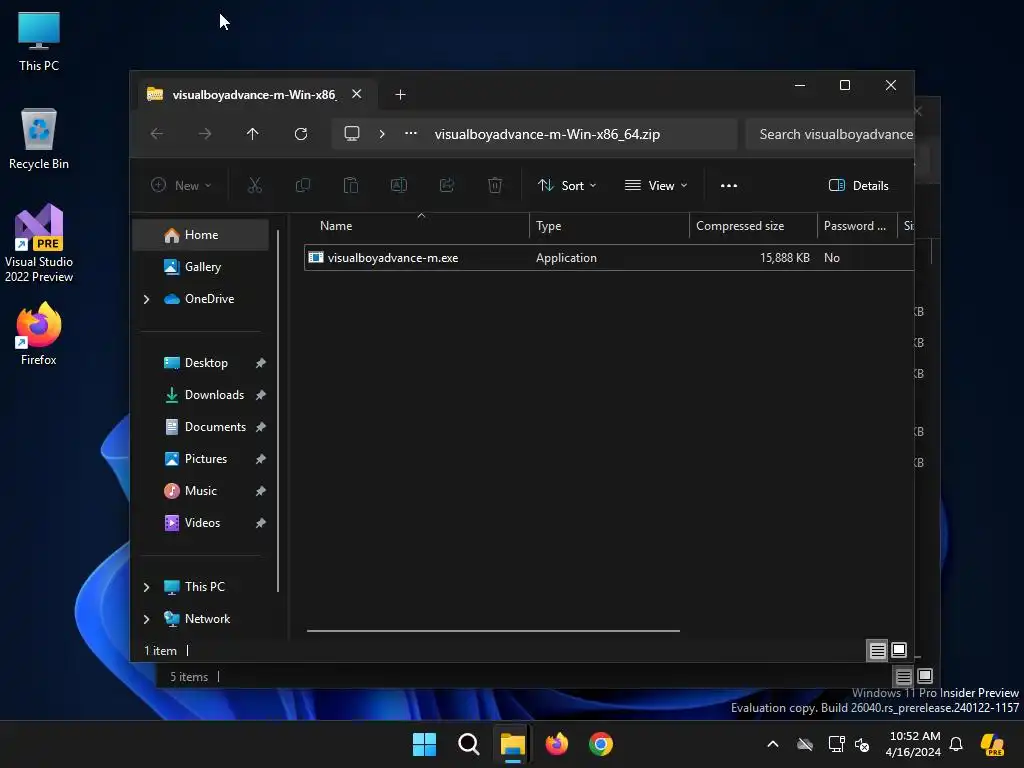Image resolution: width=1024 pixels, height=768 pixels.
Task: Open Desktop in navigation pane
Action: (206, 363)
